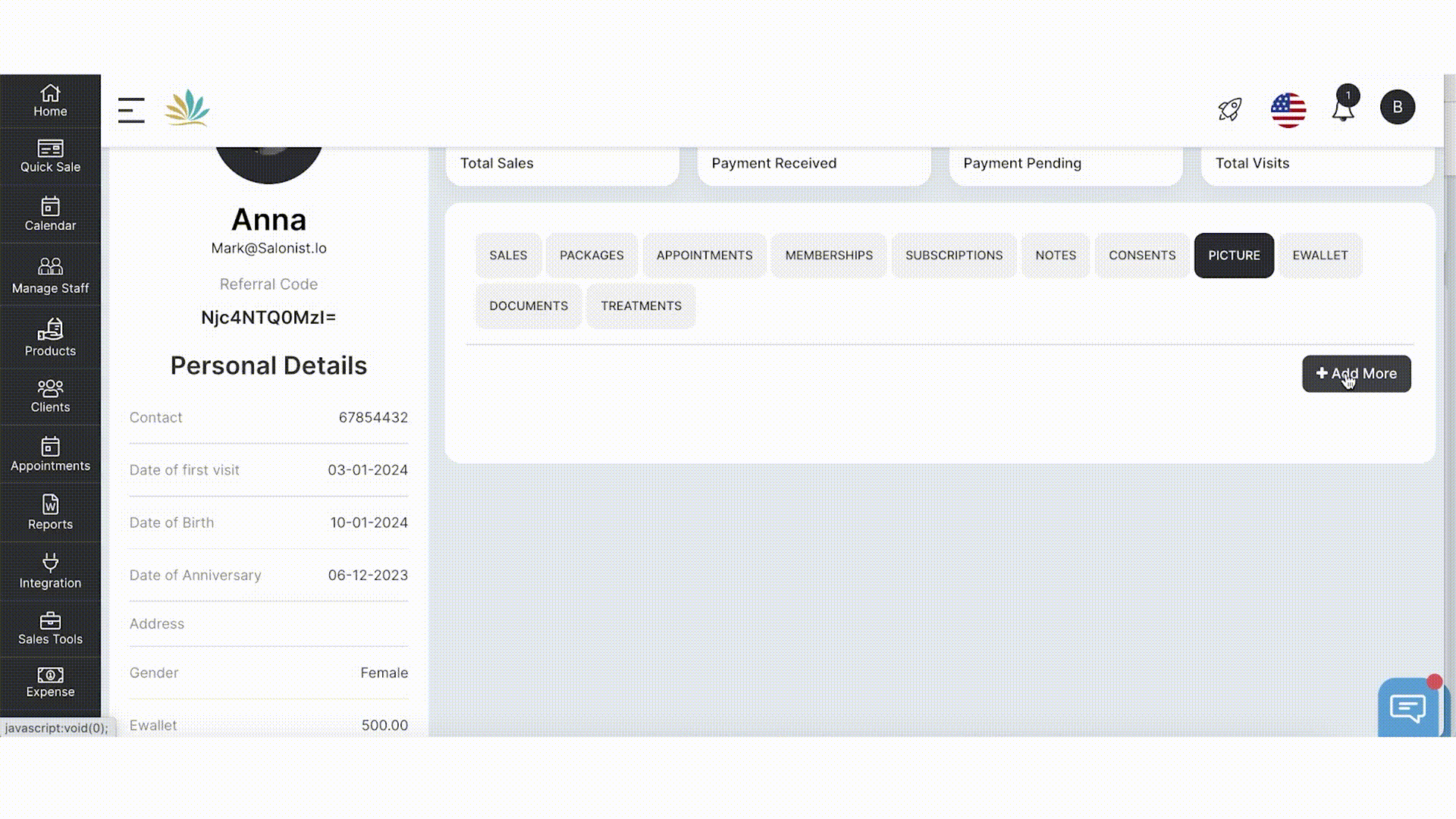The width and height of the screenshot is (1456, 819).
Task: Toggle the hamburger navigation menu
Action: 130,109
